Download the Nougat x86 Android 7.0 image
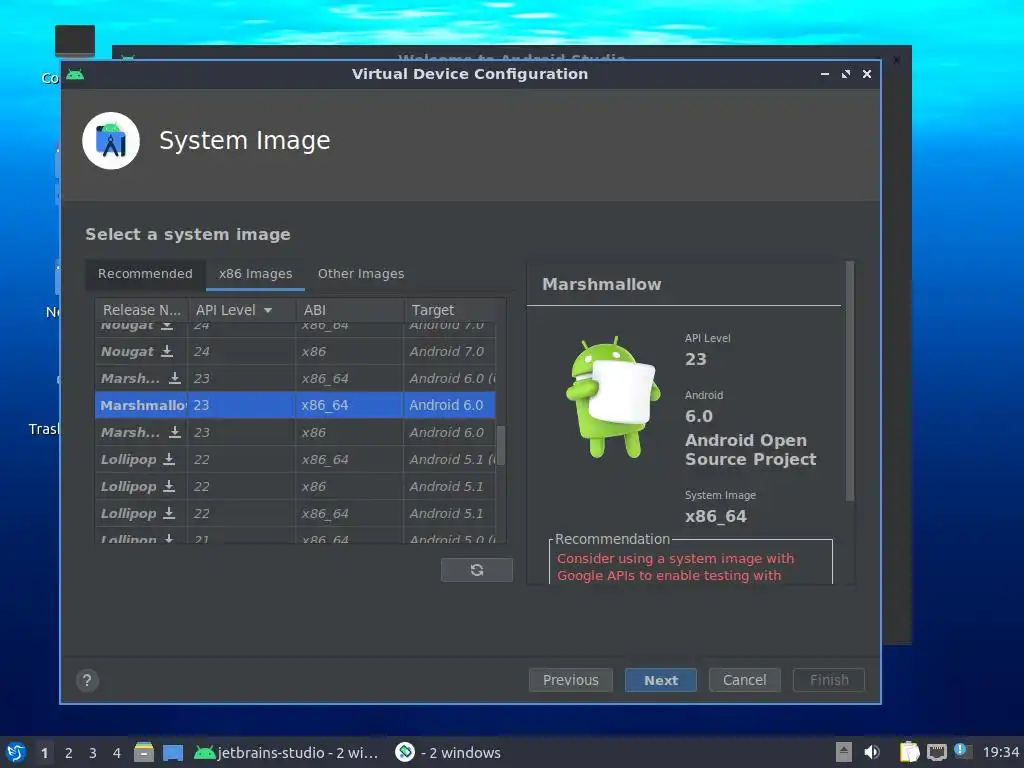 coord(167,351)
